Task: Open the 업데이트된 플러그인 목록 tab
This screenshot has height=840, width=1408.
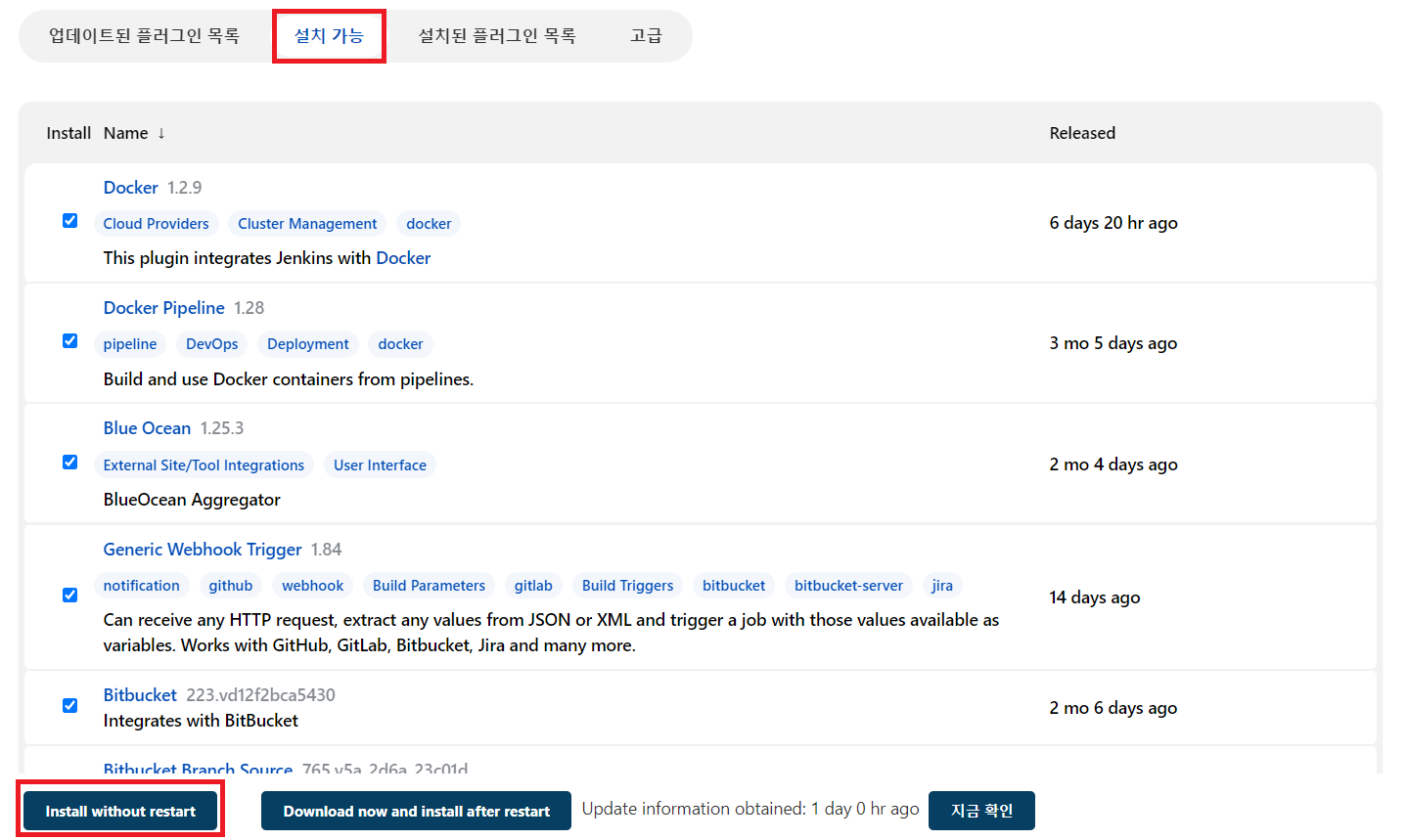Action: click(x=144, y=36)
